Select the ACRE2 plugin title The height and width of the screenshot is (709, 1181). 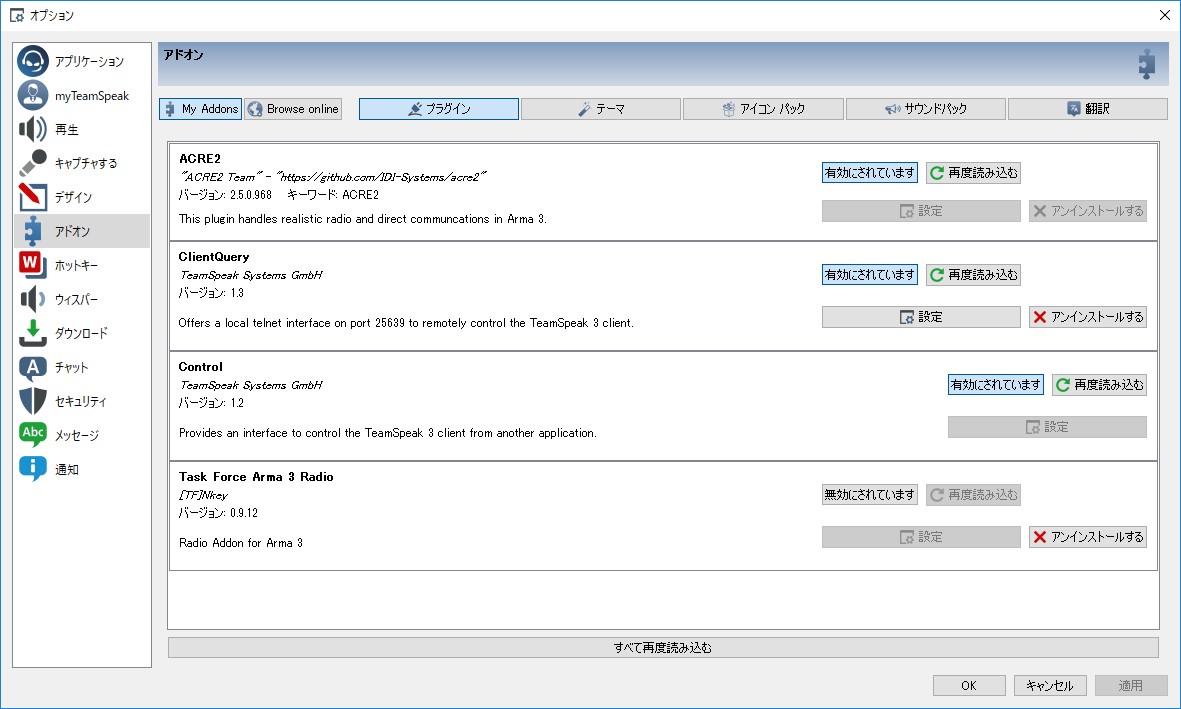pyautogui.click(x=200, y=159)
